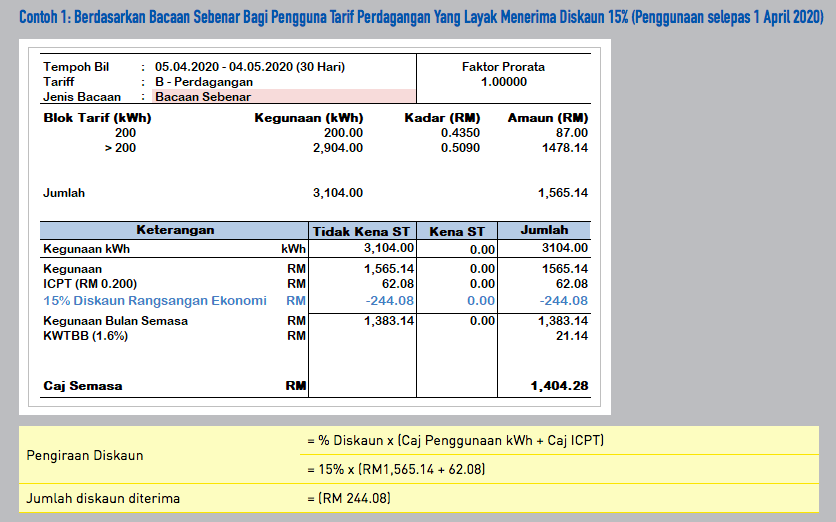Select the 2,904.00 usage value
The height and width of the screenshot is (522, 836).
pyautogui.click(x=338, y=148)
